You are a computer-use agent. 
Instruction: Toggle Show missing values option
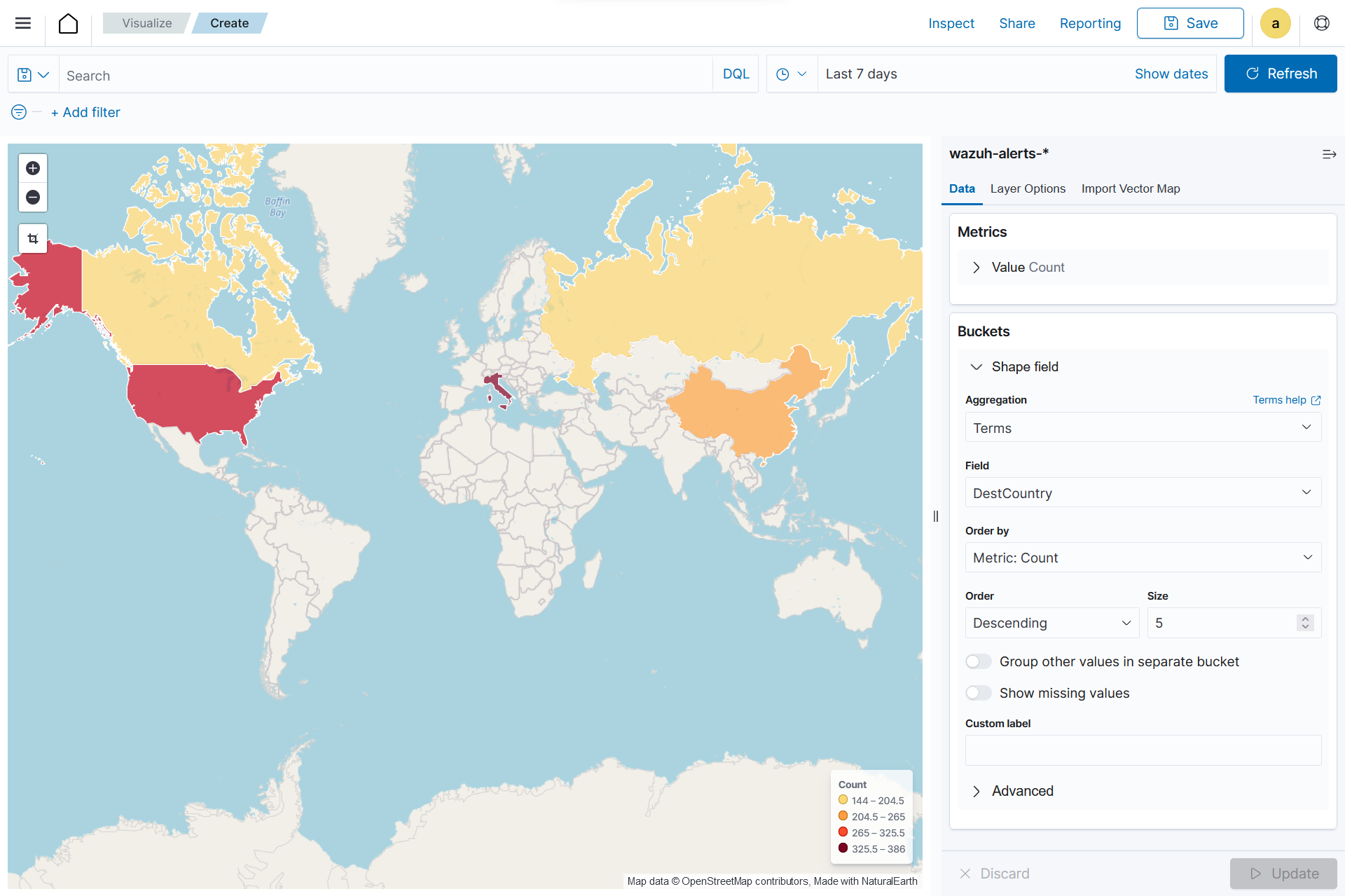[978, 693]
